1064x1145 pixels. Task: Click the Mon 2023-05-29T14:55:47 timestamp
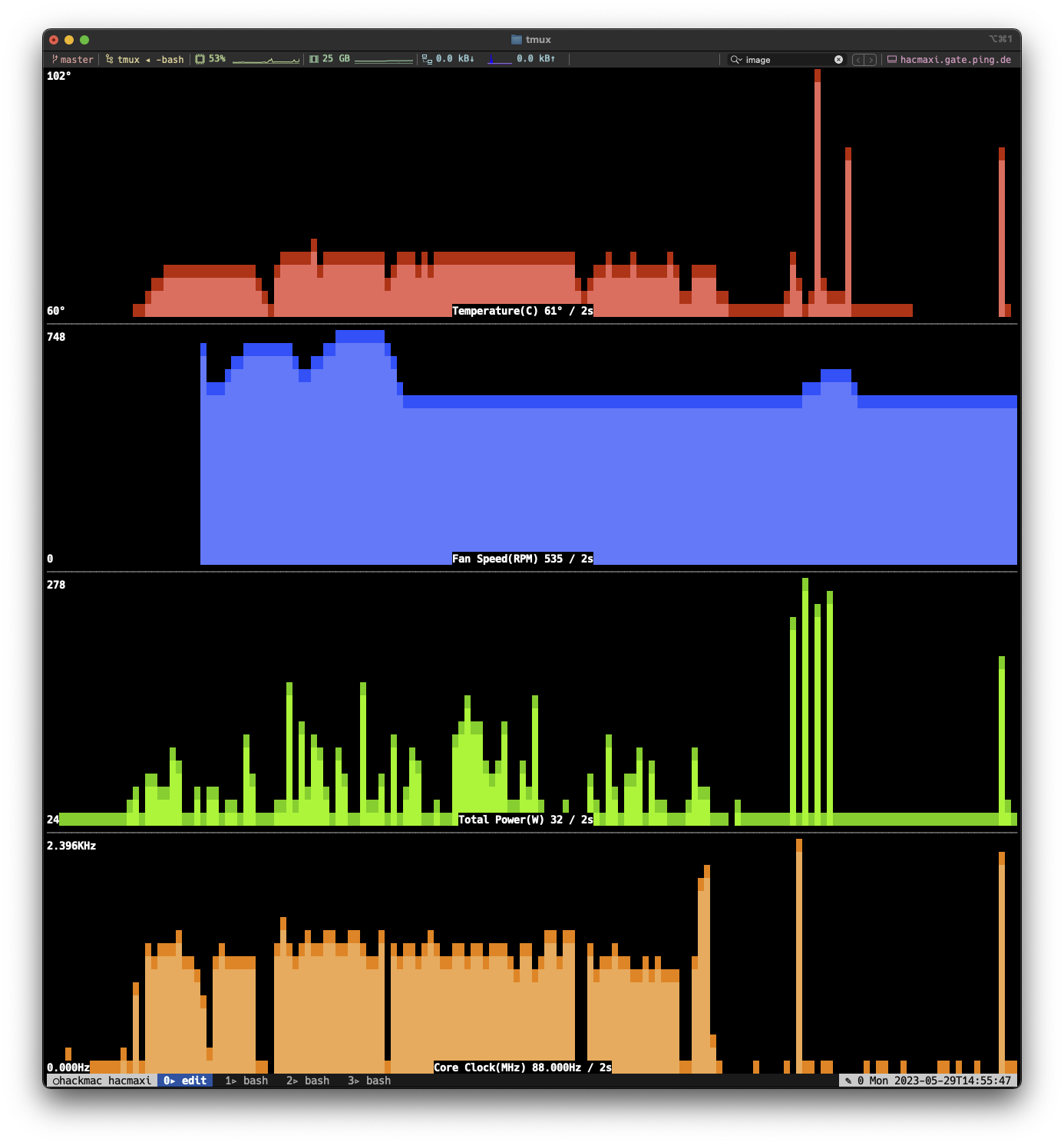coord(940,1081)
